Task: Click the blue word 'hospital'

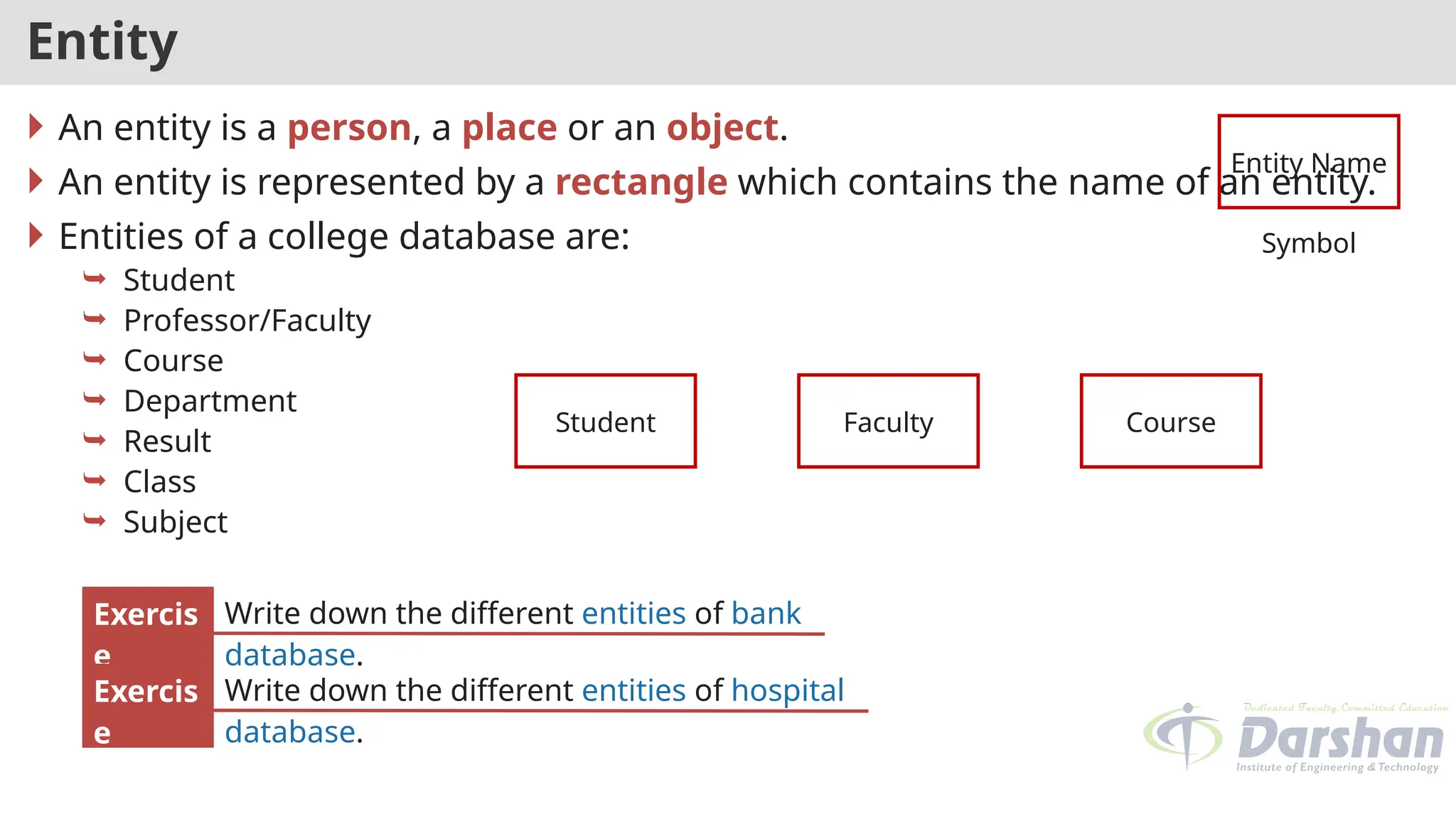Action: tap(787, 690)
